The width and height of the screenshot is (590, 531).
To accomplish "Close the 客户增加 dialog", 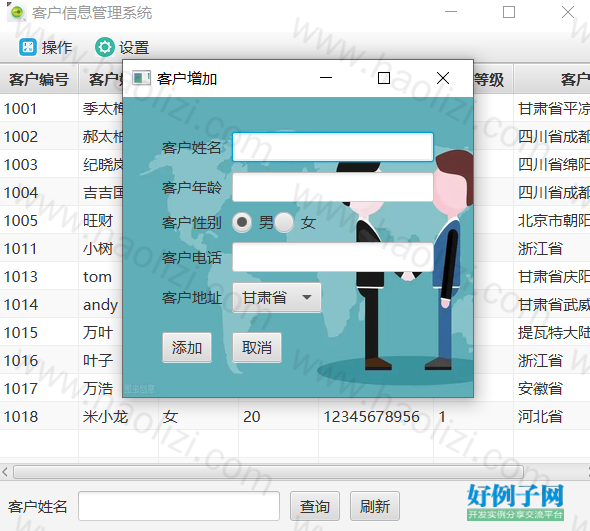I will tap(443, 78).
